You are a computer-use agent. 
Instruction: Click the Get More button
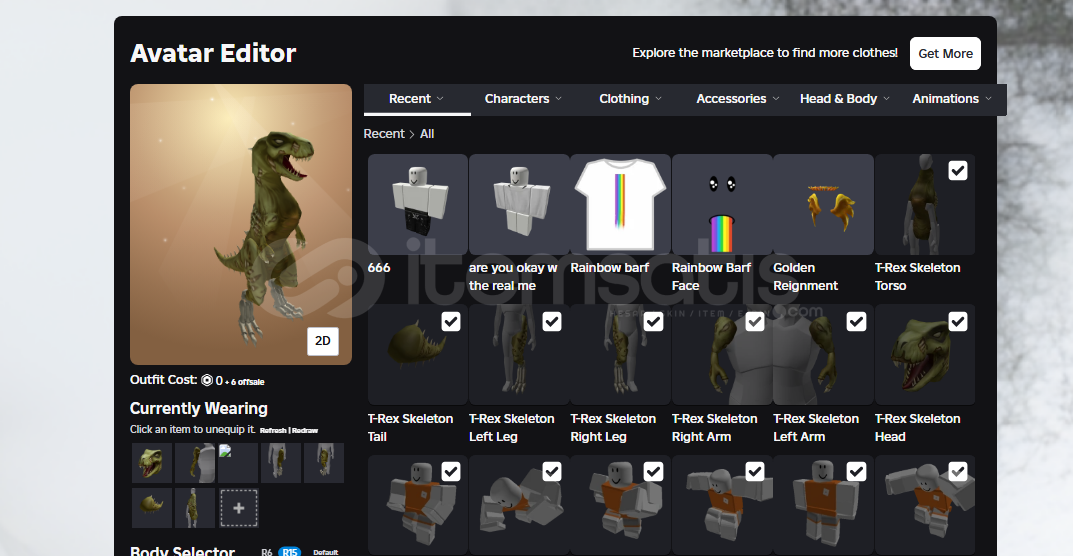pyautogui.click(x=945, y=53)
